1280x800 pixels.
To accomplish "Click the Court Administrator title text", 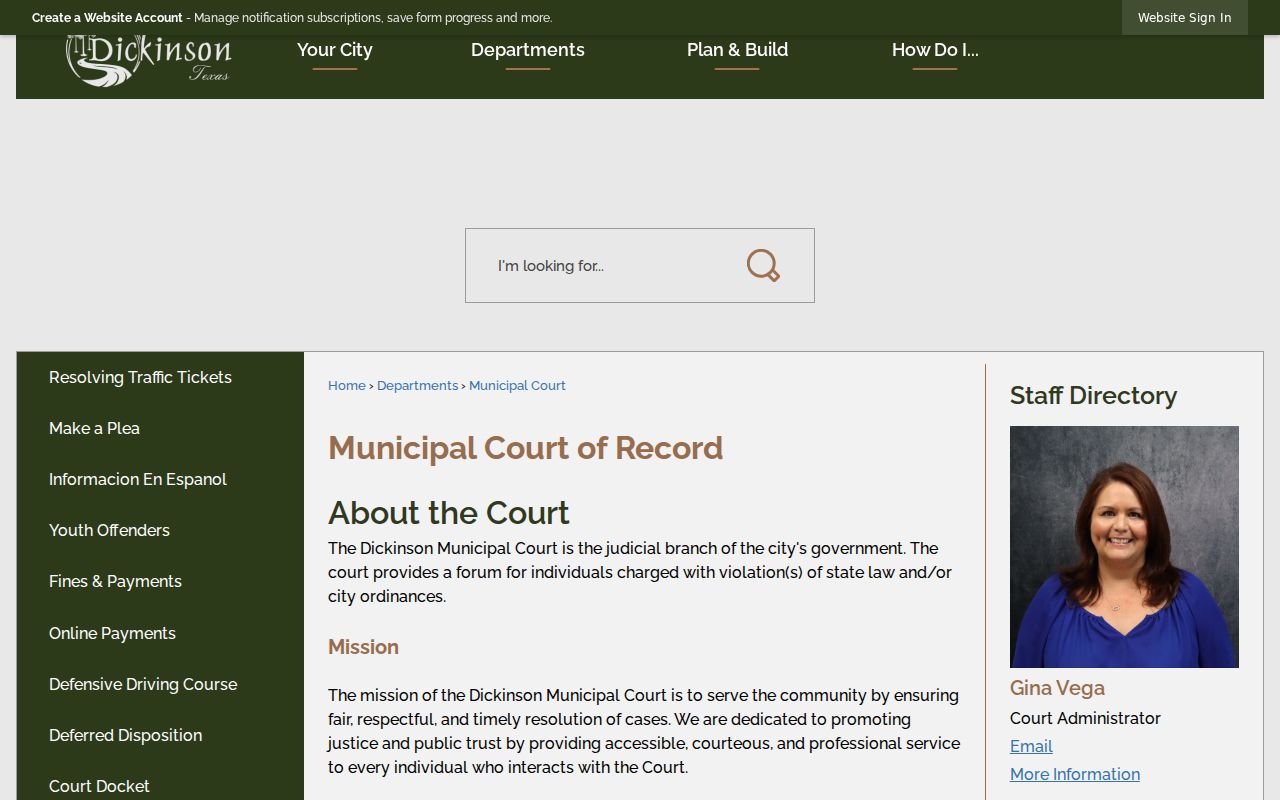I will click(x=1085, y=718).
